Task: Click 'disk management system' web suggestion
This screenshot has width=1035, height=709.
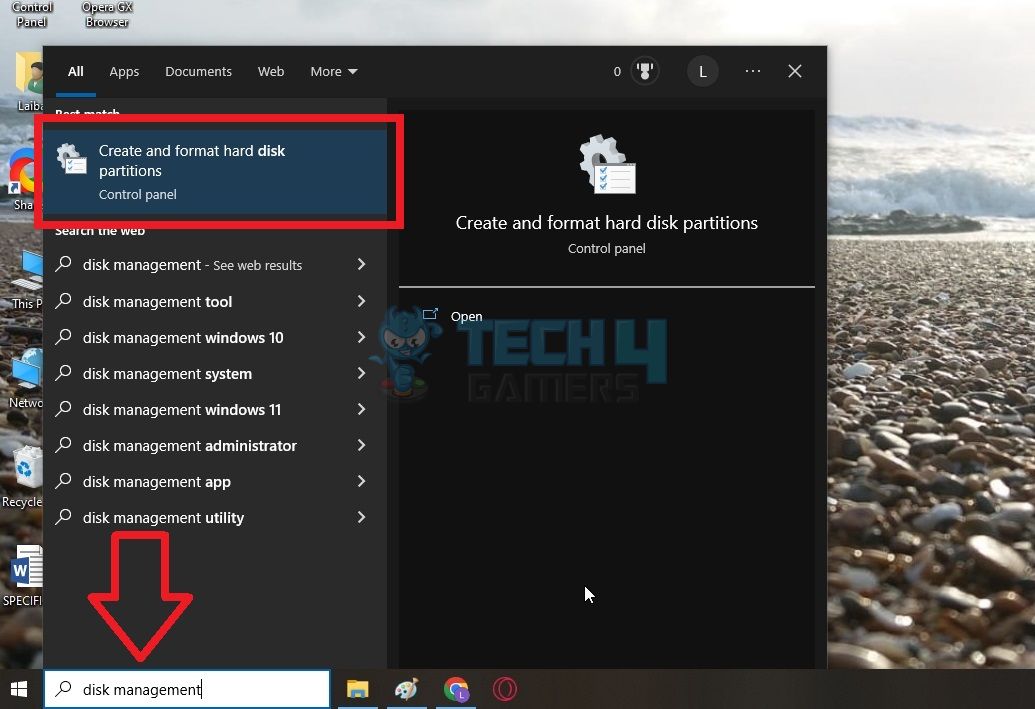Action: [167, 374]
